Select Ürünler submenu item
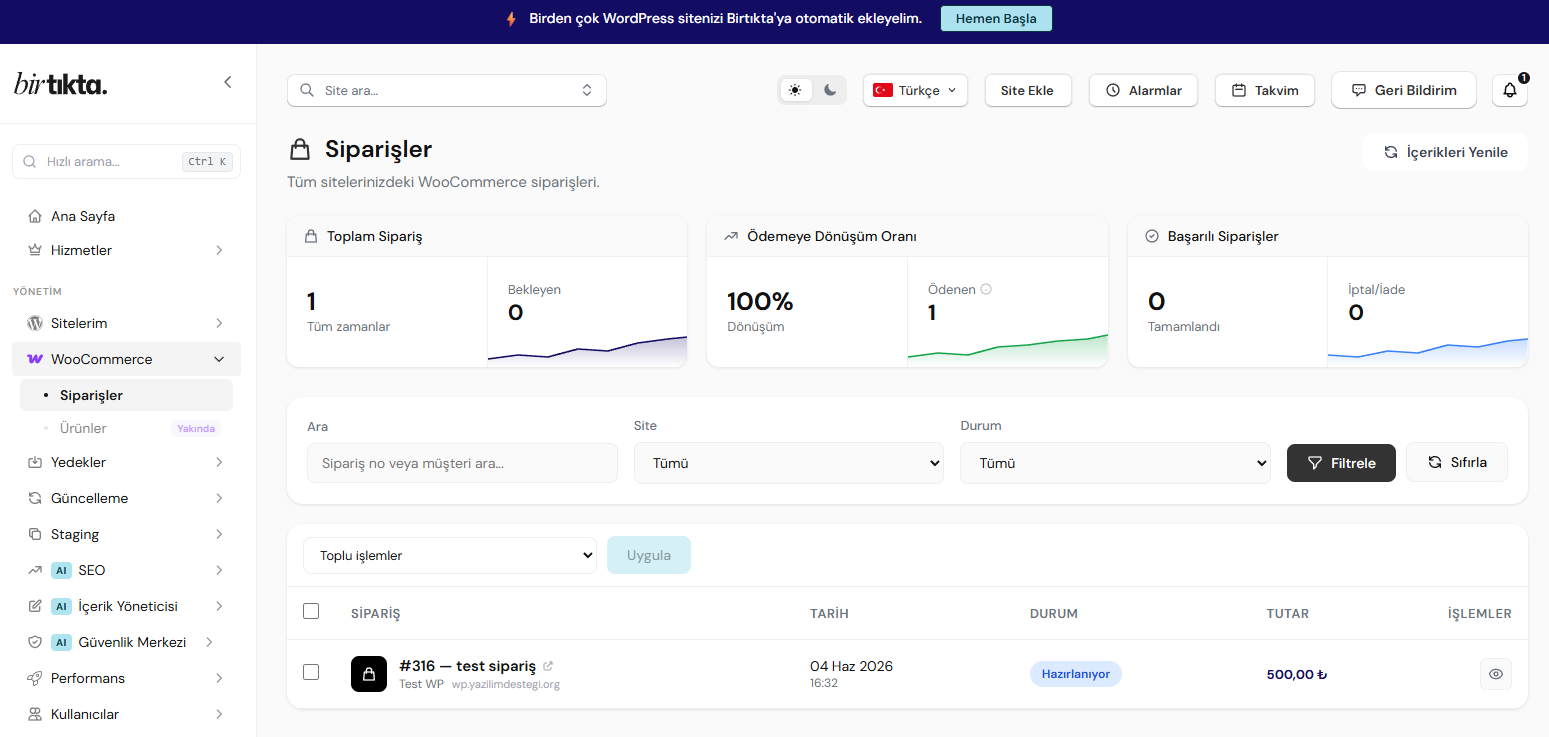 point(126,428)
